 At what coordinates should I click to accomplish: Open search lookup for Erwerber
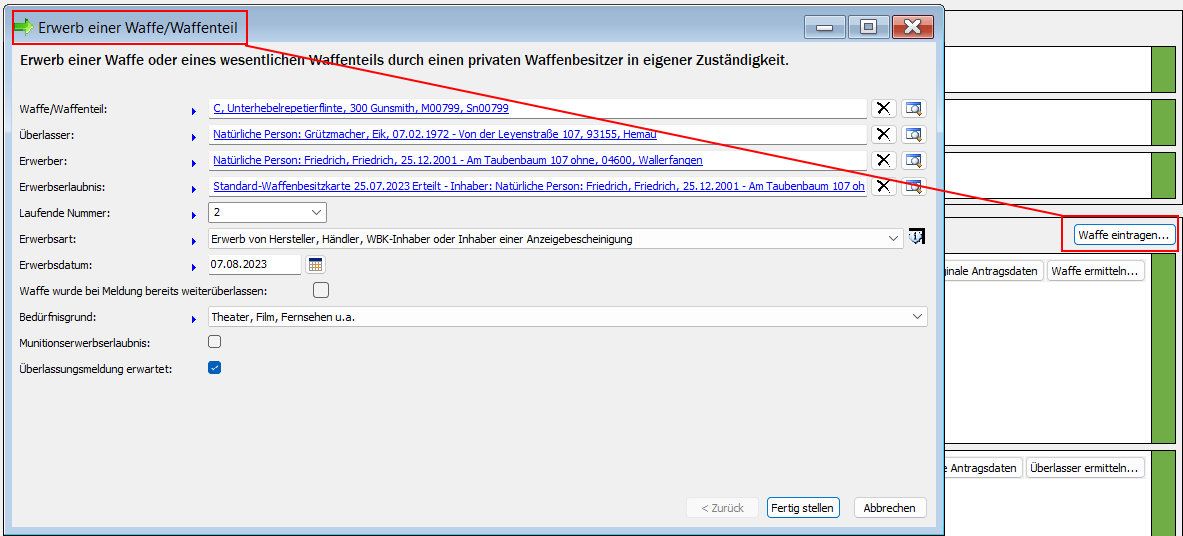pyautogui.click(x=913, y=160)
